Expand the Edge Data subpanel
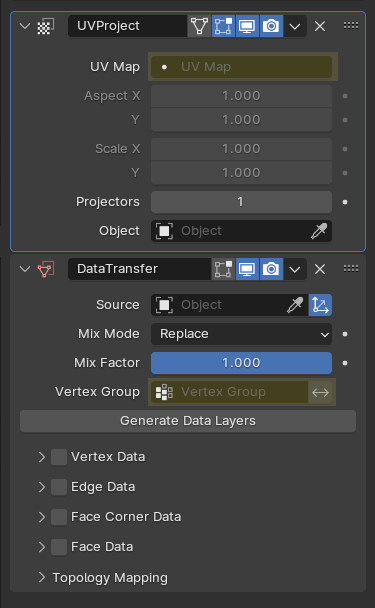 (41, 487)
